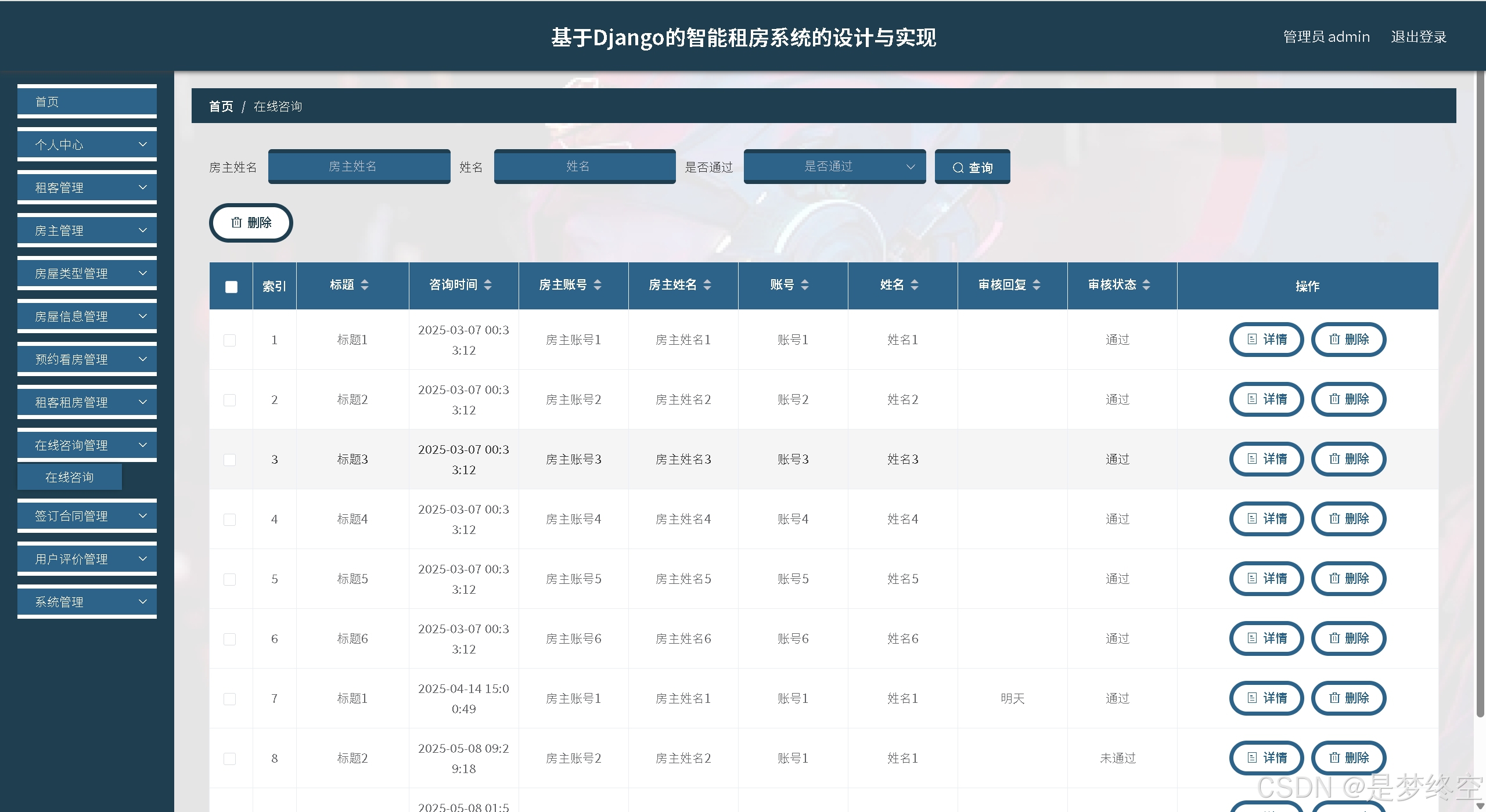Sort by 咨询时间 column arrows
Viewport: 1486px width, 812px height.
click(488, 284)
